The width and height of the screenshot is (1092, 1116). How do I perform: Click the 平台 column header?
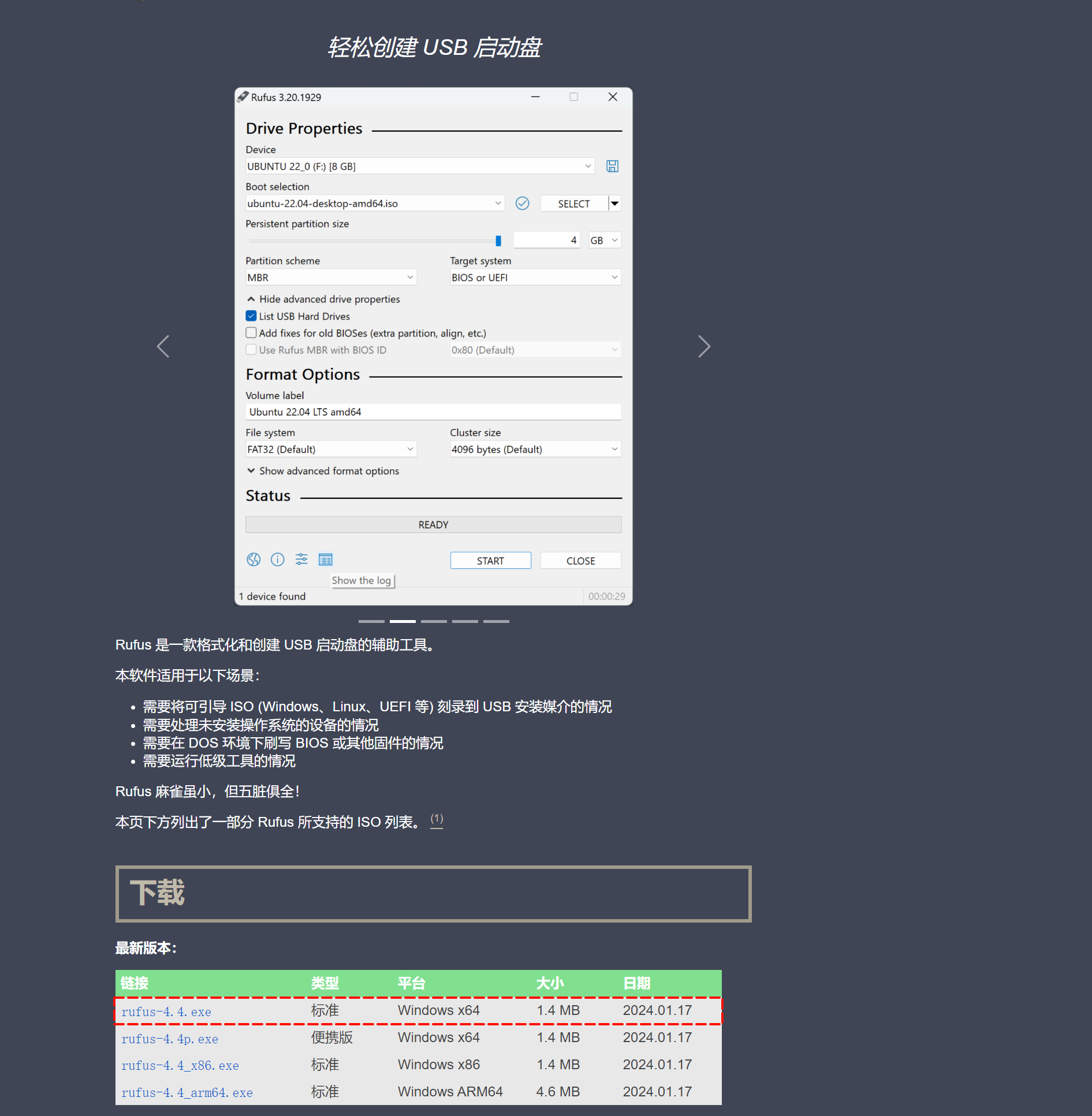tap(412, 983)
